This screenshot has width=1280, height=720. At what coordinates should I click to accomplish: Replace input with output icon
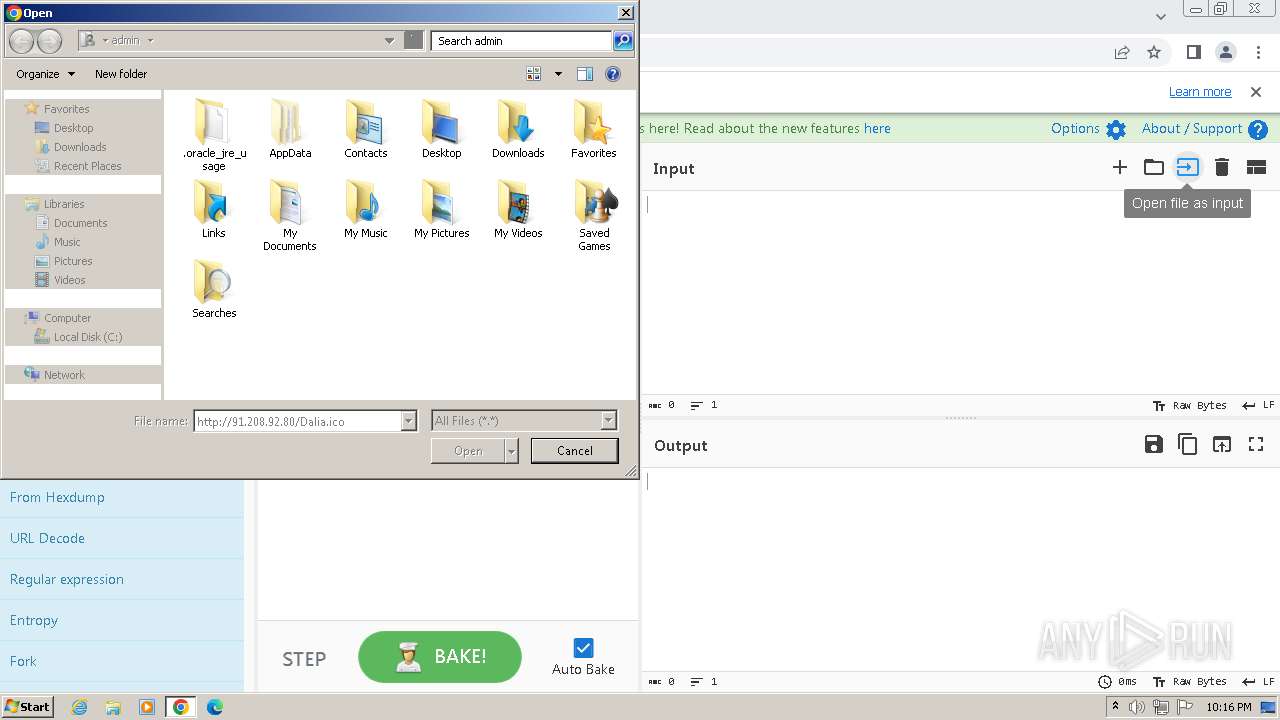1222,445
